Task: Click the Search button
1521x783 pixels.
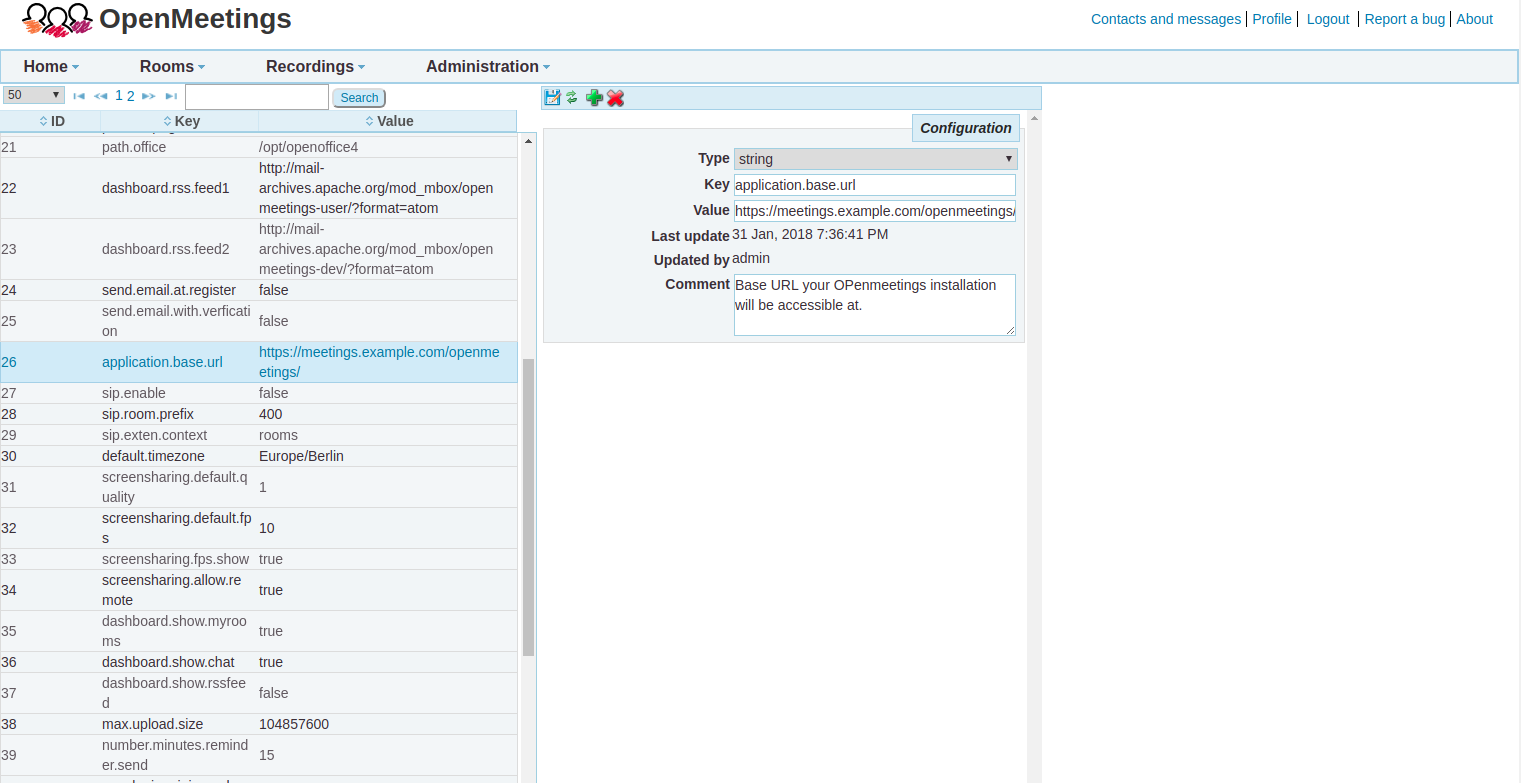Action: [359, 98]
